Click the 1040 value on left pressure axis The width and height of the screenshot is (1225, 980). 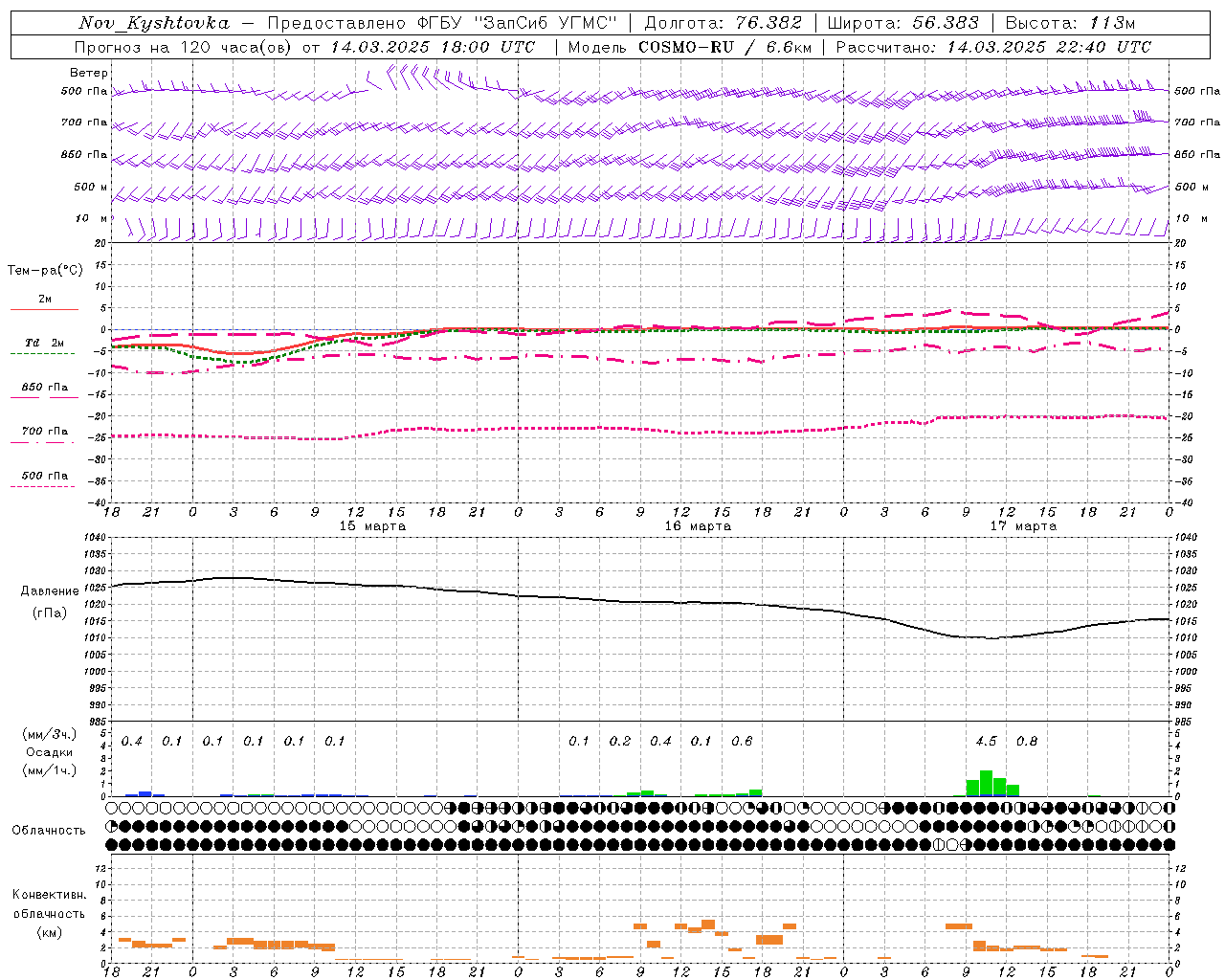(x=93, y=538)
